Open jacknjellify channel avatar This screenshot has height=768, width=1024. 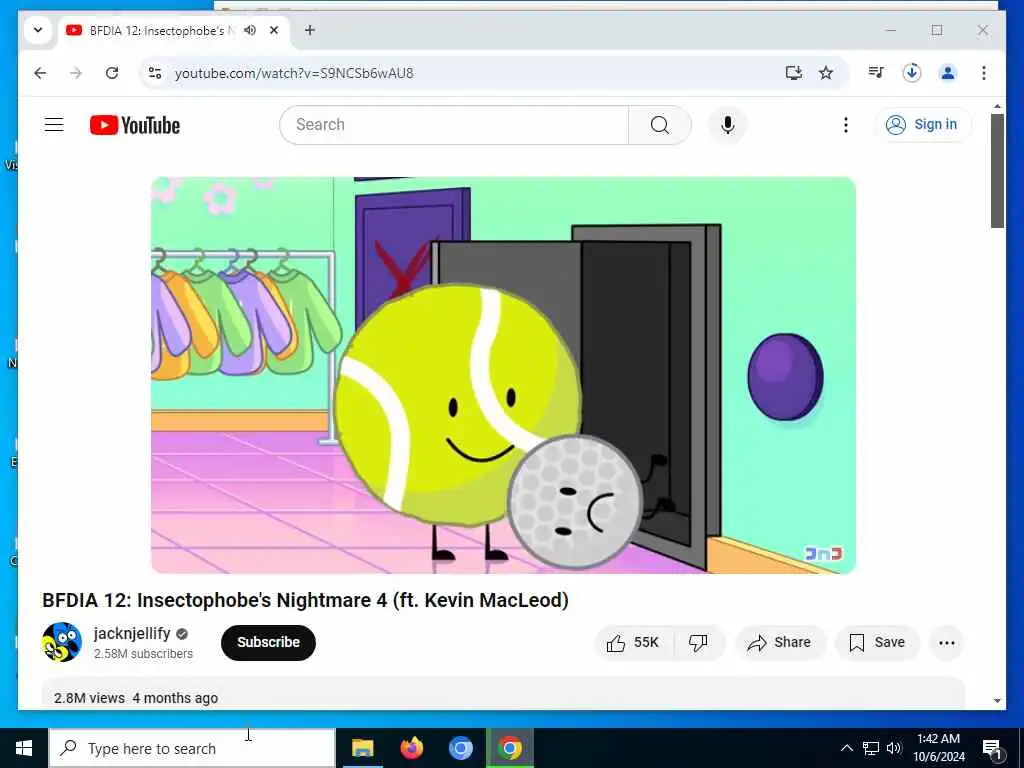pos(62,642)
